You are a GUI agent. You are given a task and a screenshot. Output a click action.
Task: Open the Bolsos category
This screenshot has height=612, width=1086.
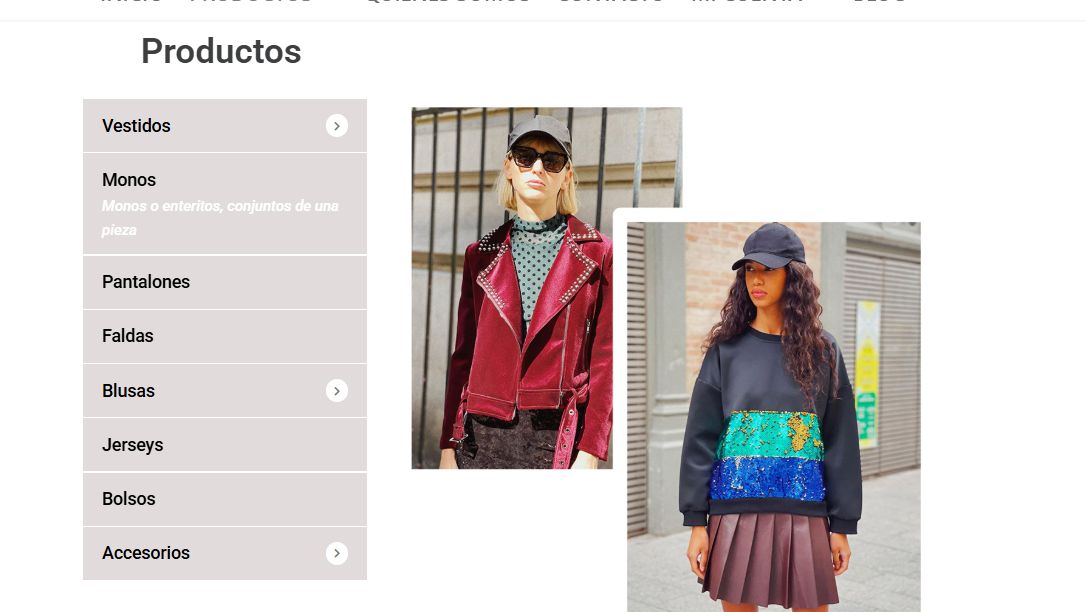224,499
